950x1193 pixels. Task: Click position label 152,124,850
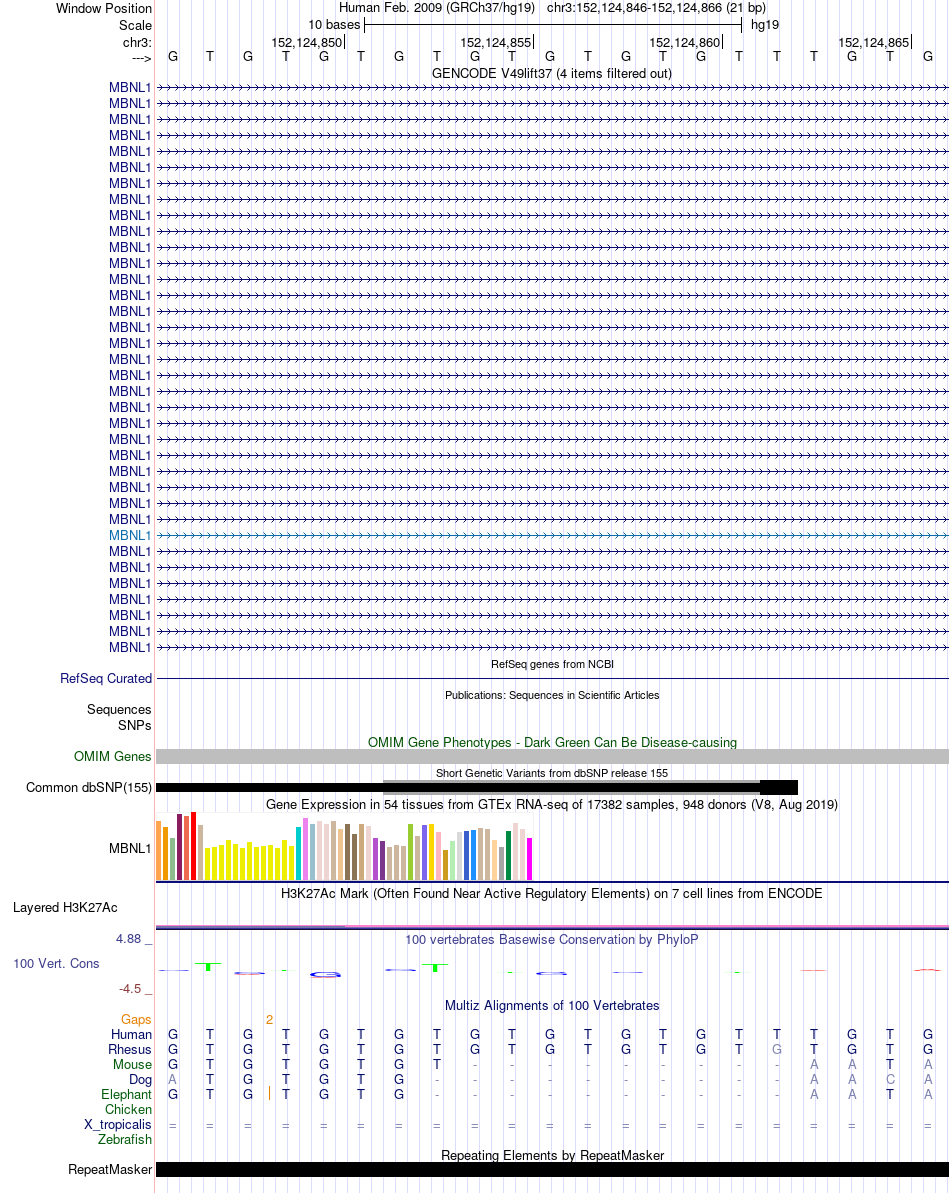(x=307, y=43)
